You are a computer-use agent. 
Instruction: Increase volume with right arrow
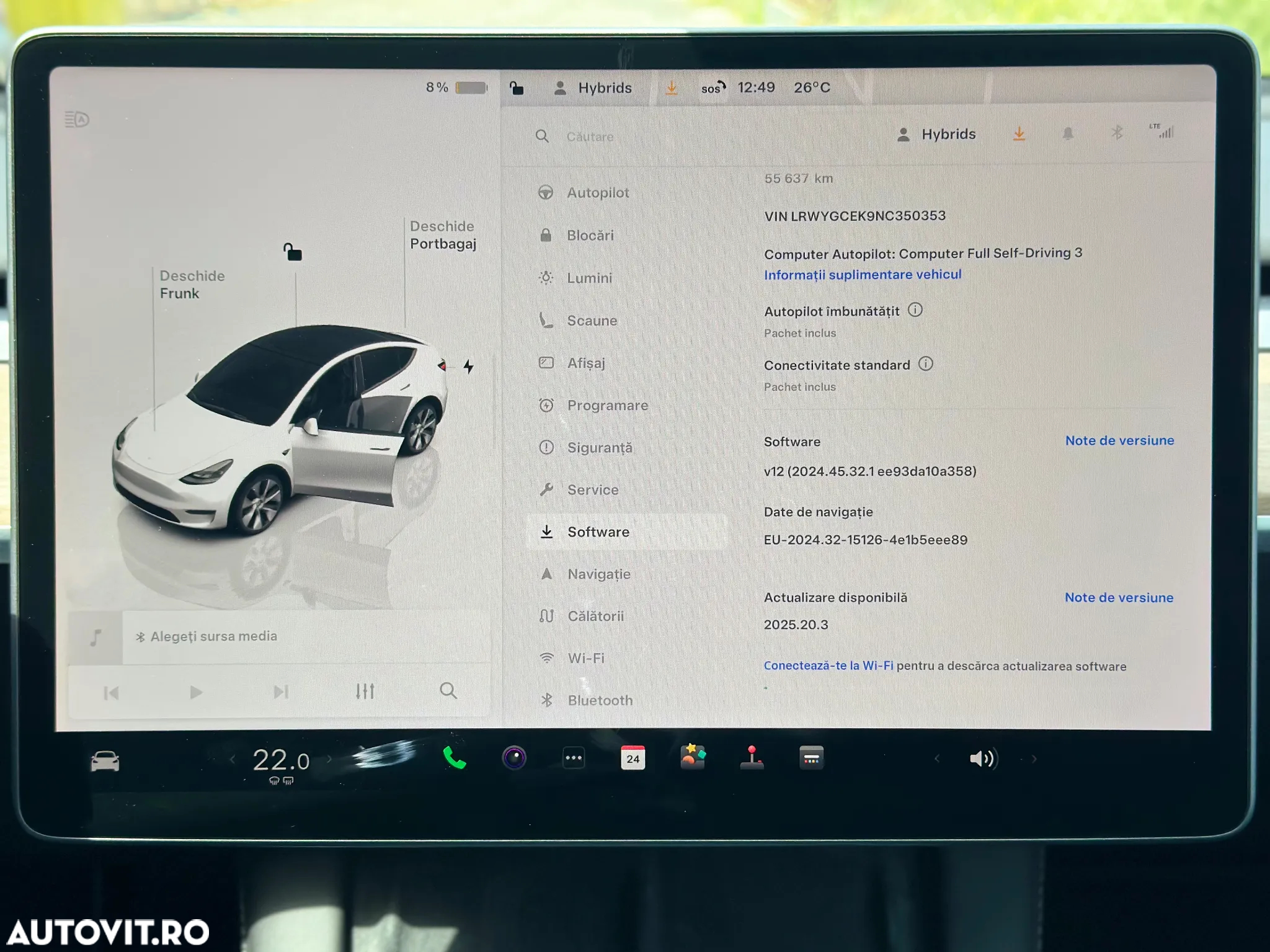point(1034,759)
